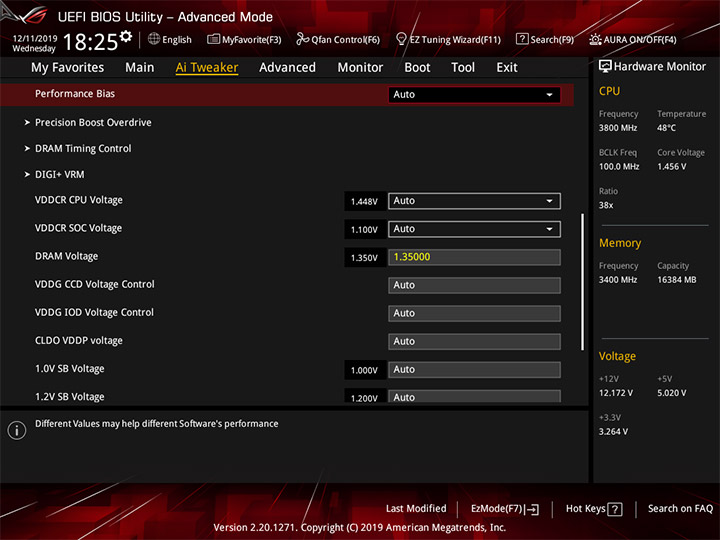
Task: Open the Hot Keys help
Action: [x=594, y=509]
